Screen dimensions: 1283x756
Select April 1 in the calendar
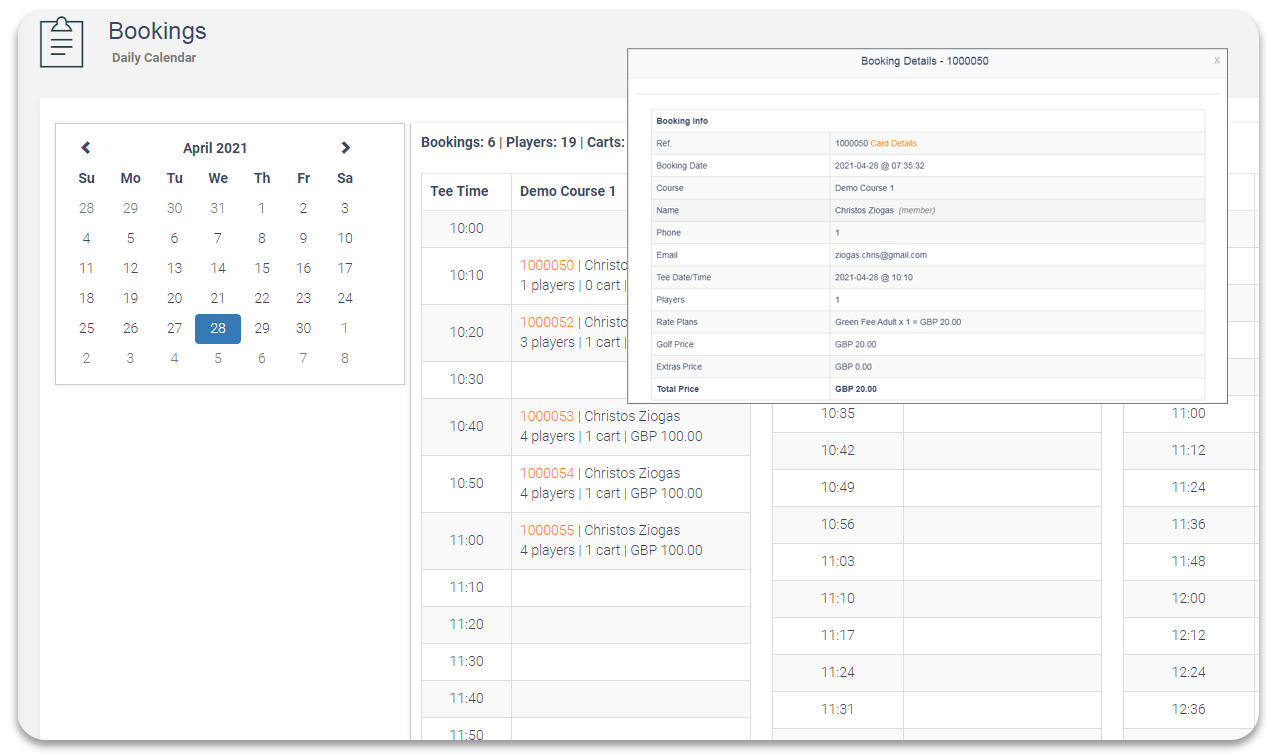pyautogui.click(x=262, y=208)
